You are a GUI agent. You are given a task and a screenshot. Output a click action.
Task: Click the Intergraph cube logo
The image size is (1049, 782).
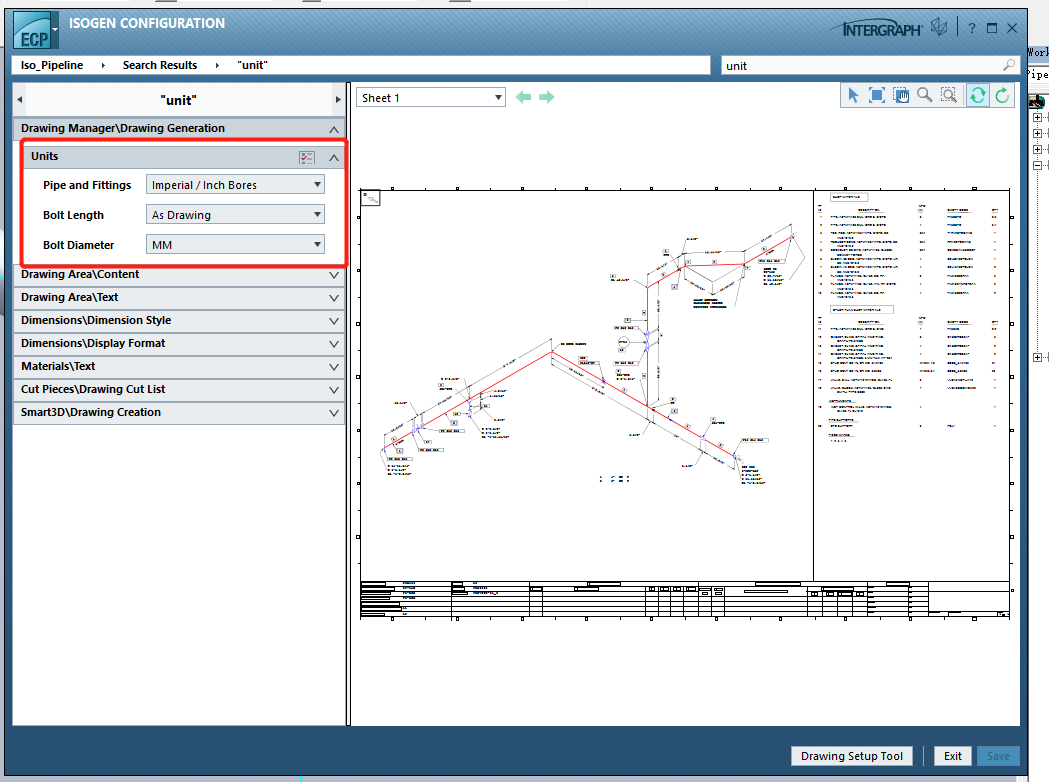(x=939, y=27)
